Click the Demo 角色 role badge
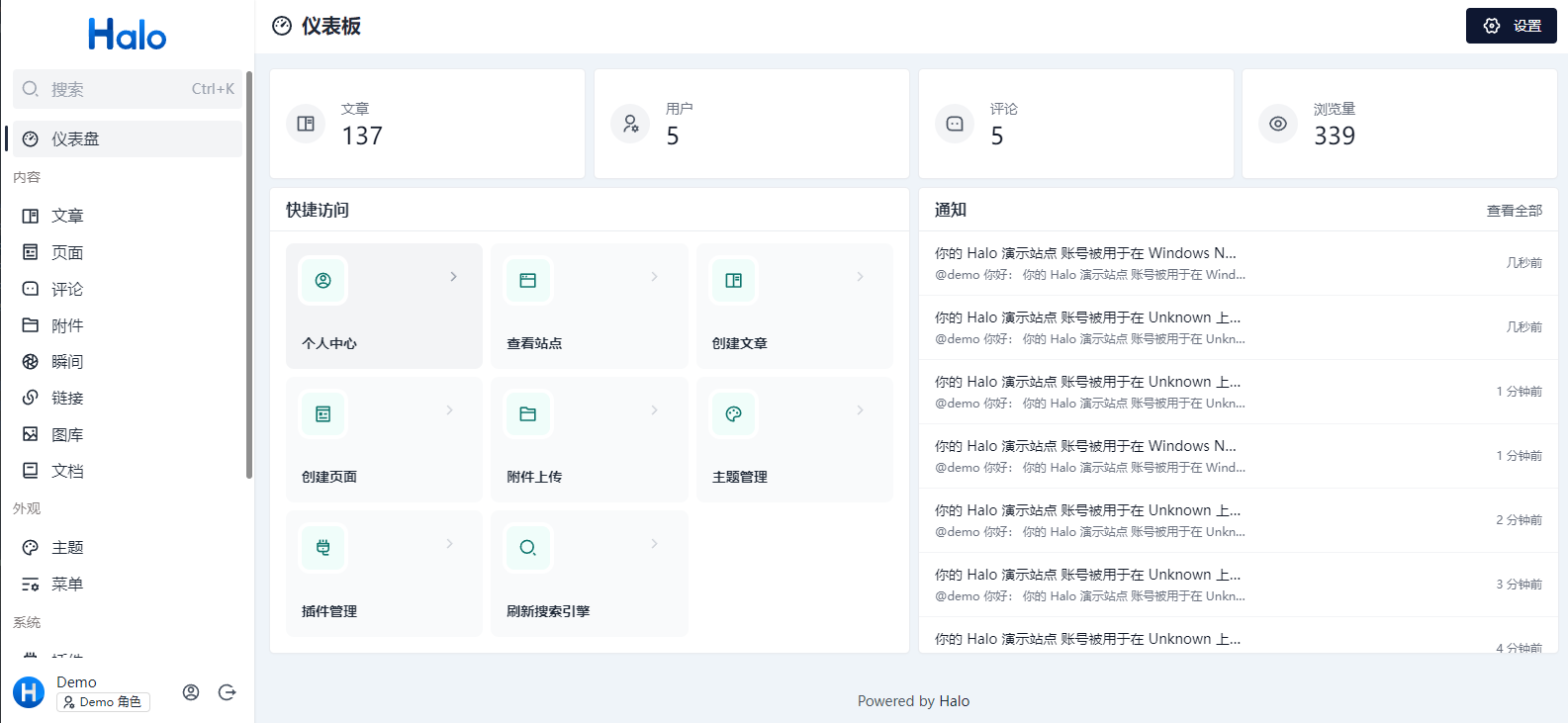This screenshot has width=1568, height=723. point(103,702)
